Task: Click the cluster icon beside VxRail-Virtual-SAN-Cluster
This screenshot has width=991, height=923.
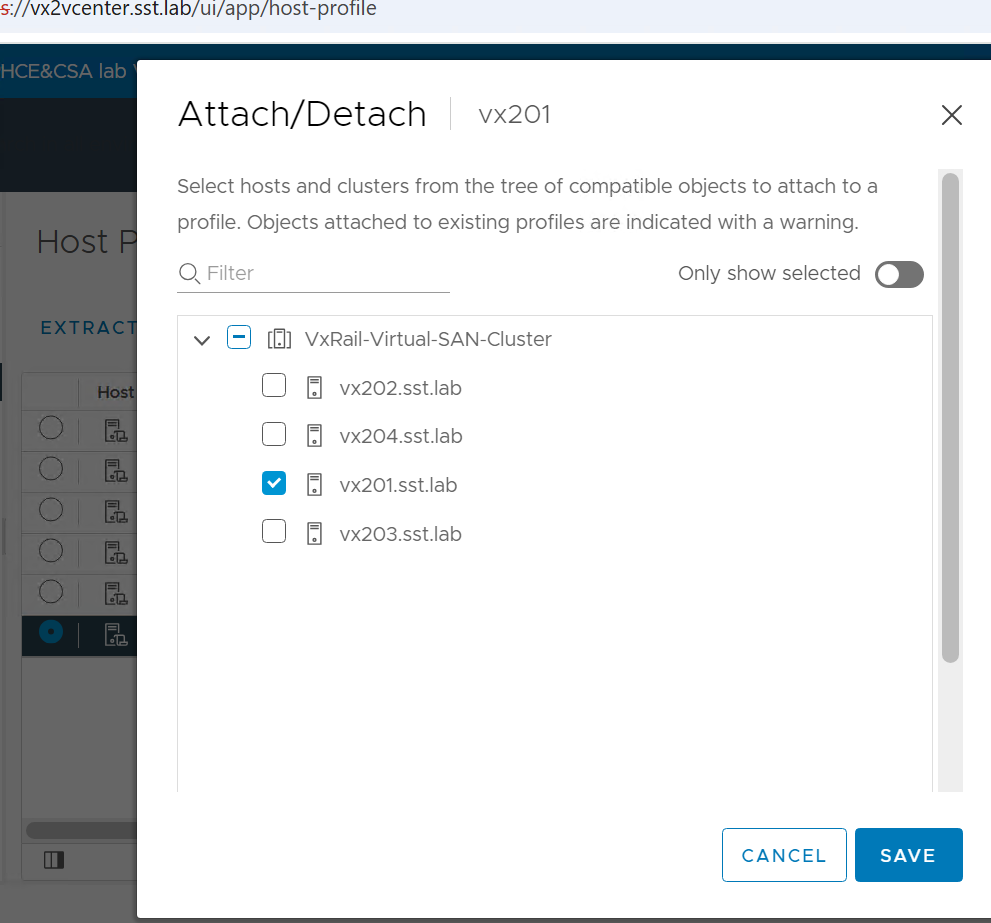Action: click(279, 339)
